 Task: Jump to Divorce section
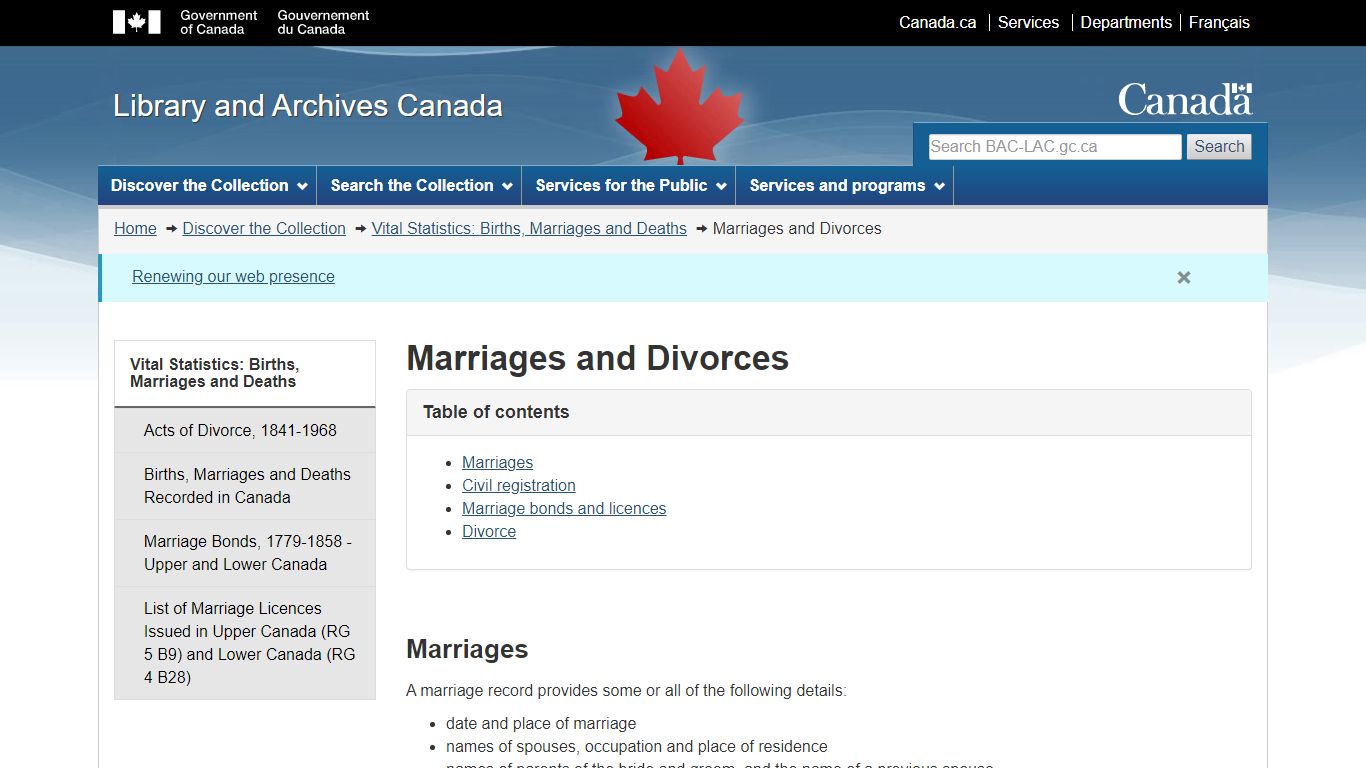pyautogui.click(x=489, y=532)
